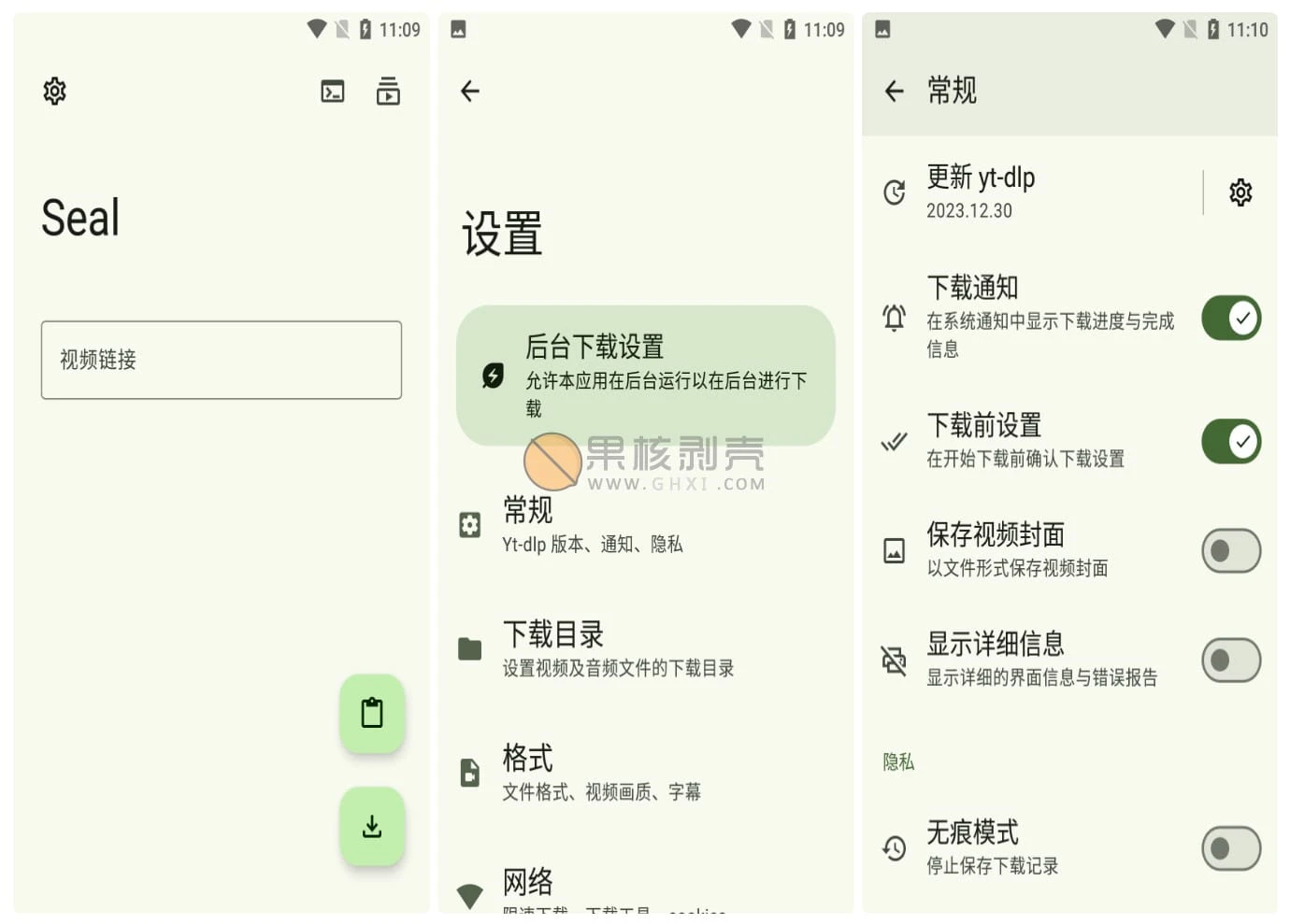Click the history icon beside 无痕模式
1290x924 pixels.
895,848
